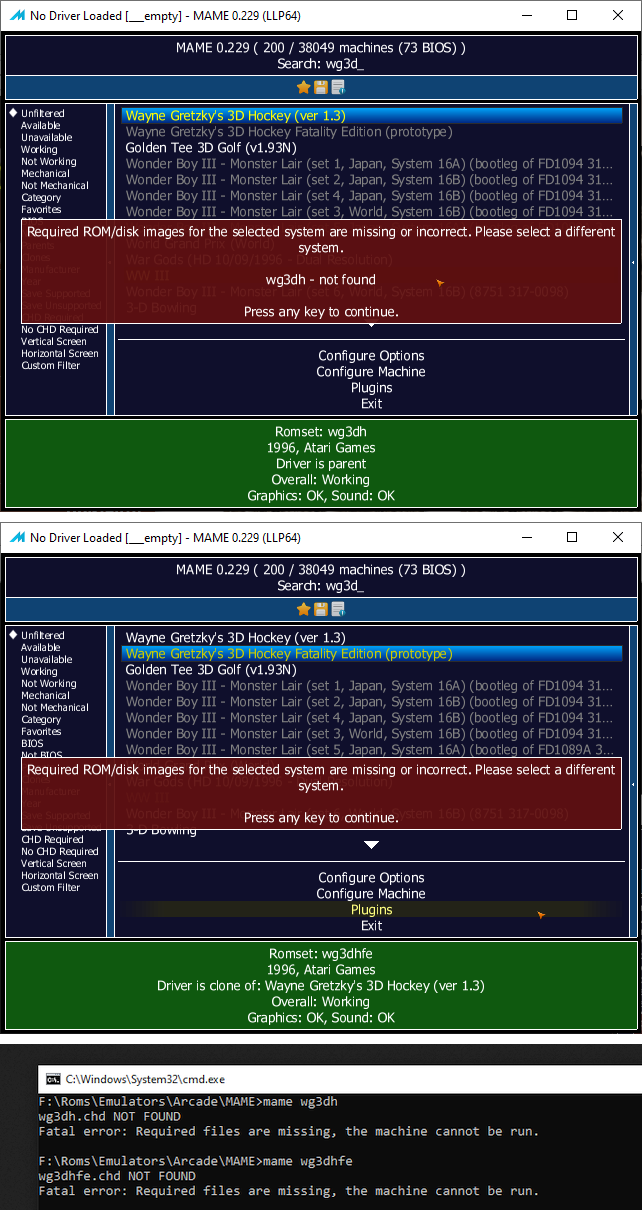The width and height of the screenshot is (642, 1210).
Task: Click the favorites star icon in the lower MAME window
Action: click(304, 609)
